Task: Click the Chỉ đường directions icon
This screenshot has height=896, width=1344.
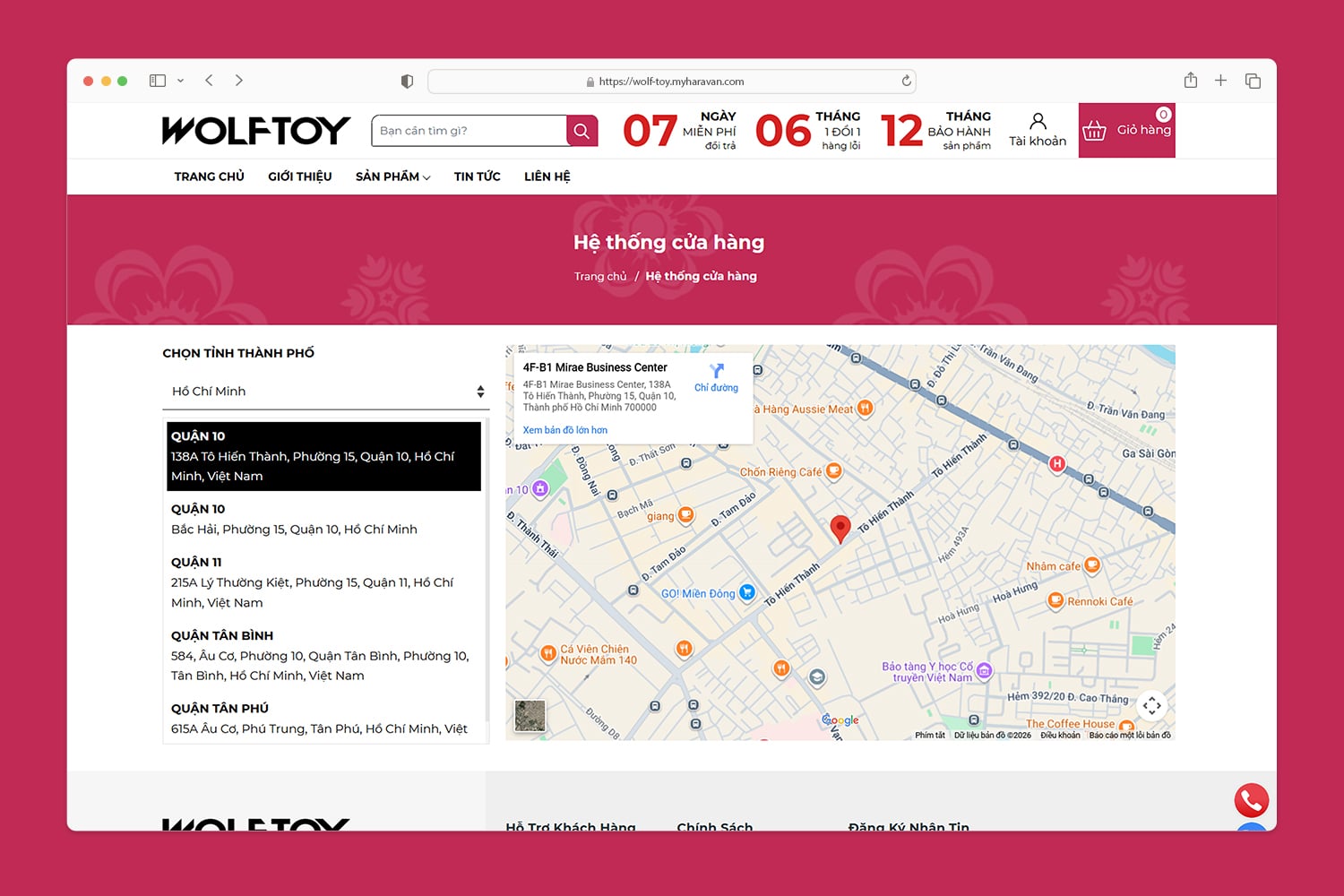Action: click(x=716, y=376)
